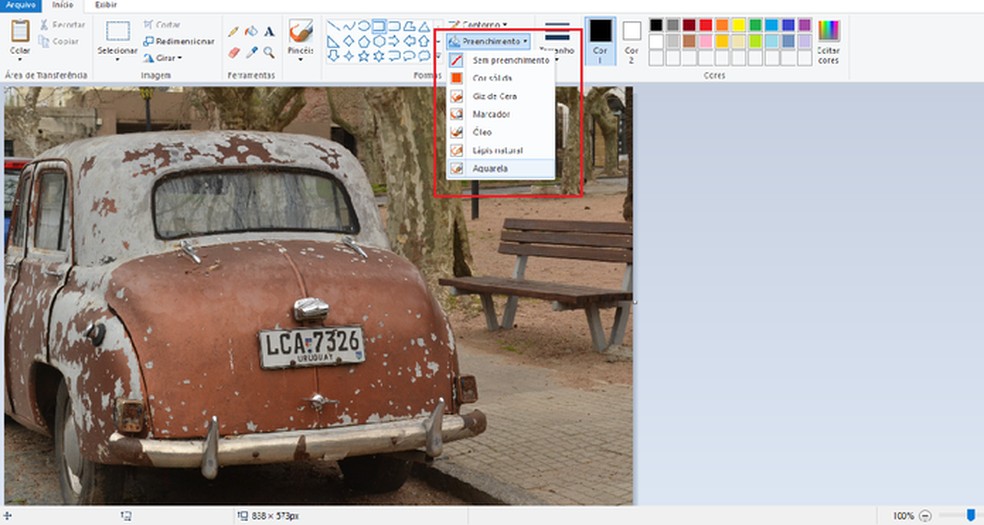Viewport: 984px width, 525px height.
Task: Choose the Right arrow shape
Action: coord(394,41)
